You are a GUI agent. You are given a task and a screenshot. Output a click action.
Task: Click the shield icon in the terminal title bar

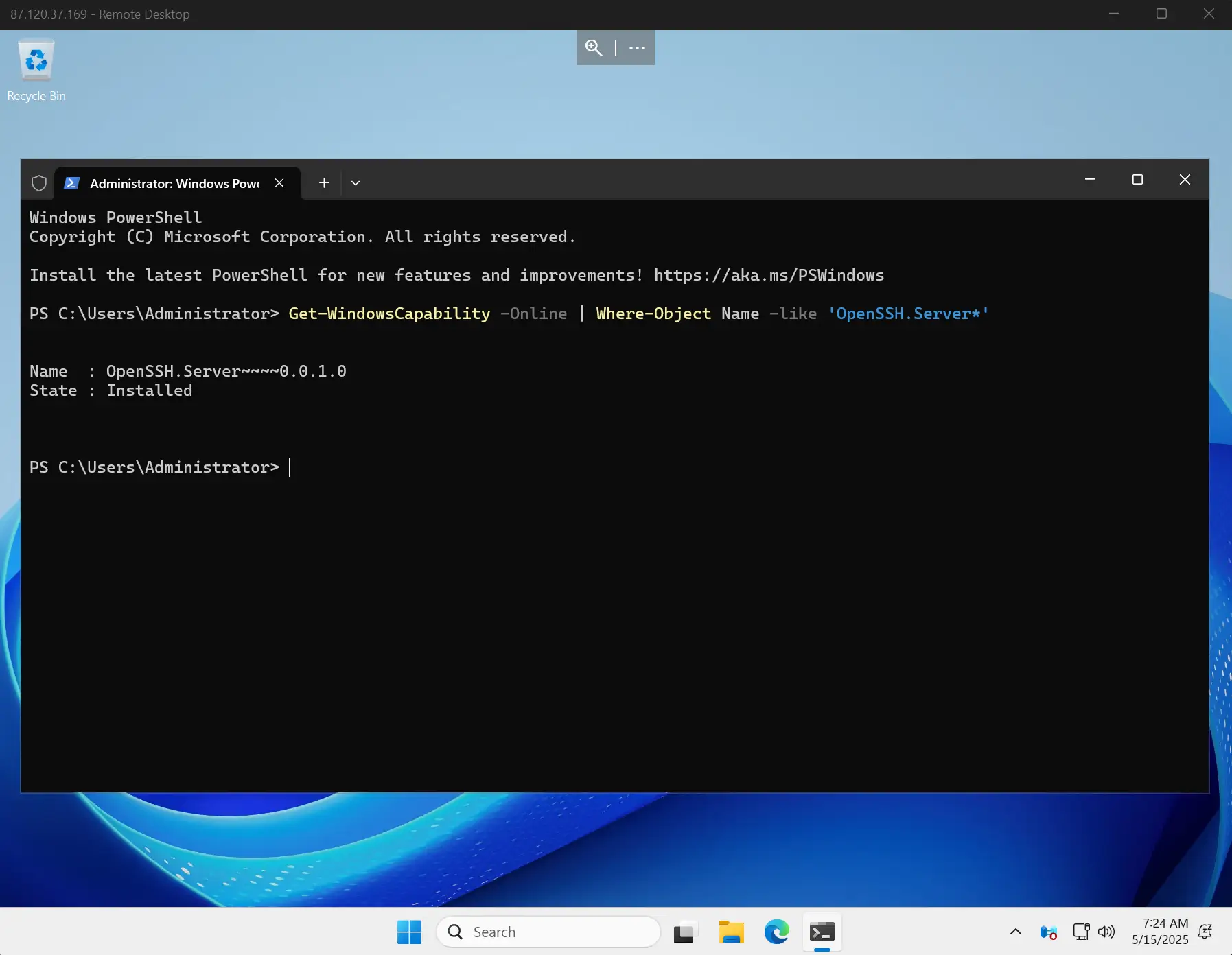(39, 183)
